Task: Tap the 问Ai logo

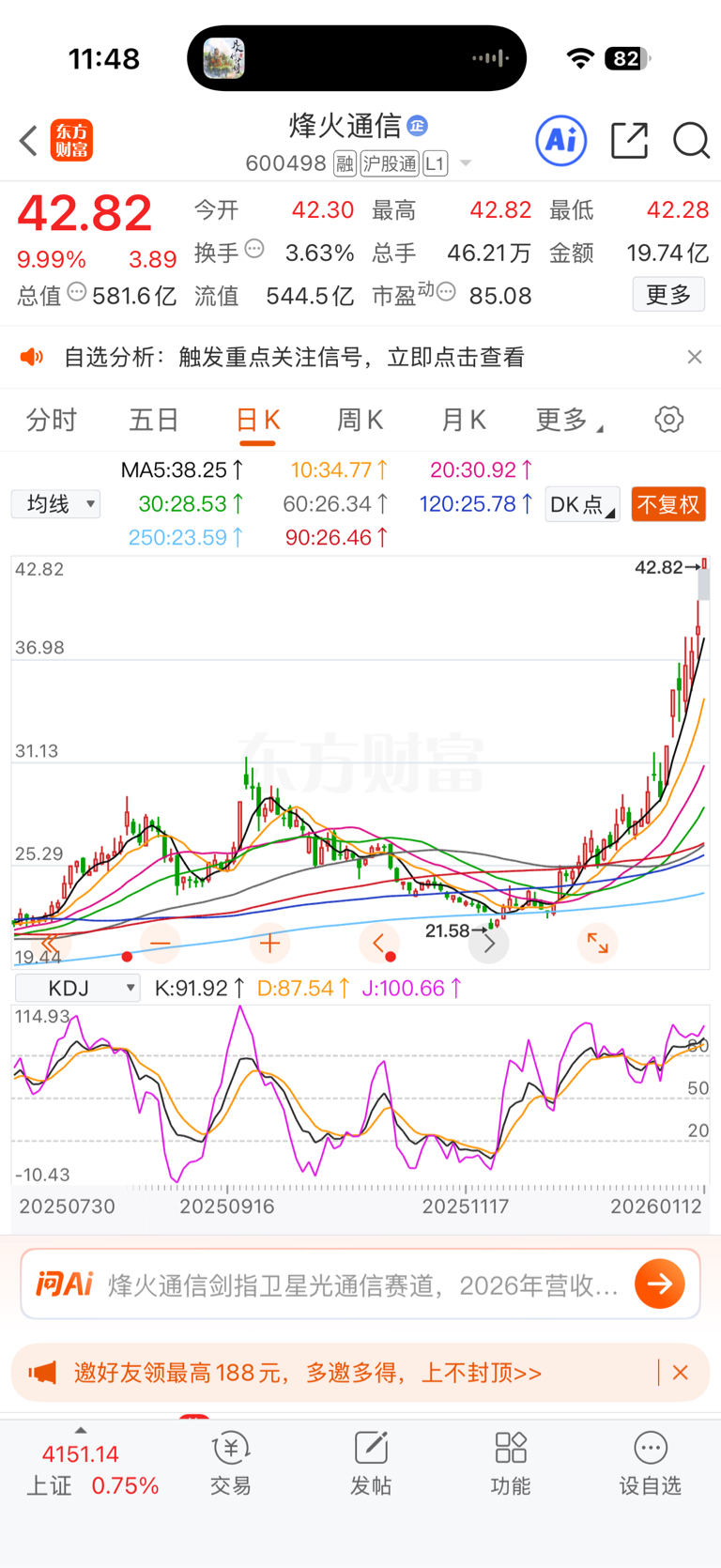Action: coord(64,1284)
